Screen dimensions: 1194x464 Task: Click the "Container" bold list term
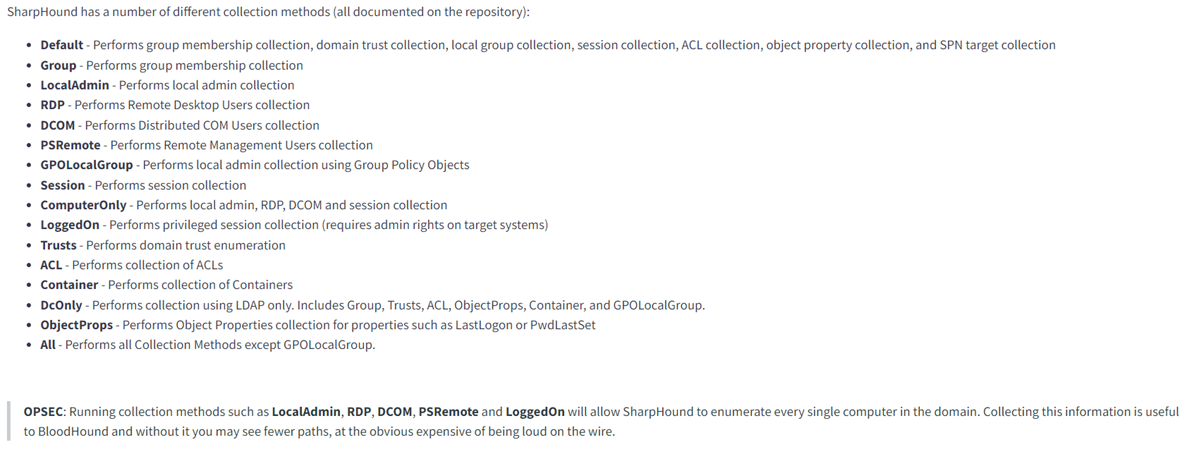tap(69, 285)
